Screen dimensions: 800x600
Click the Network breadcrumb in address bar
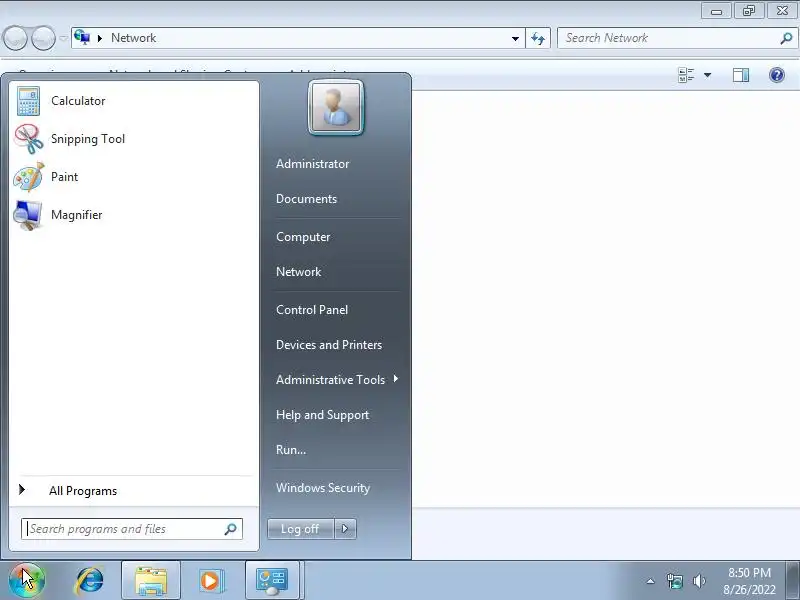click(x=134, y=38)
